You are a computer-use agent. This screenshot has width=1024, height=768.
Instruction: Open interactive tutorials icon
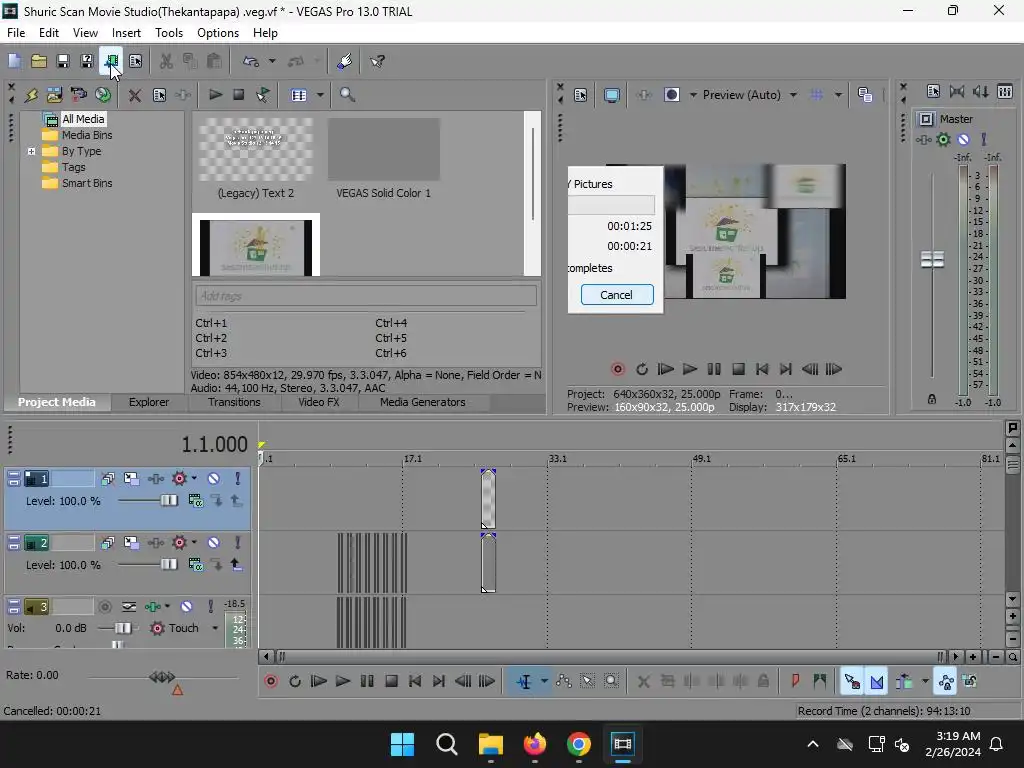pos(345,61)
